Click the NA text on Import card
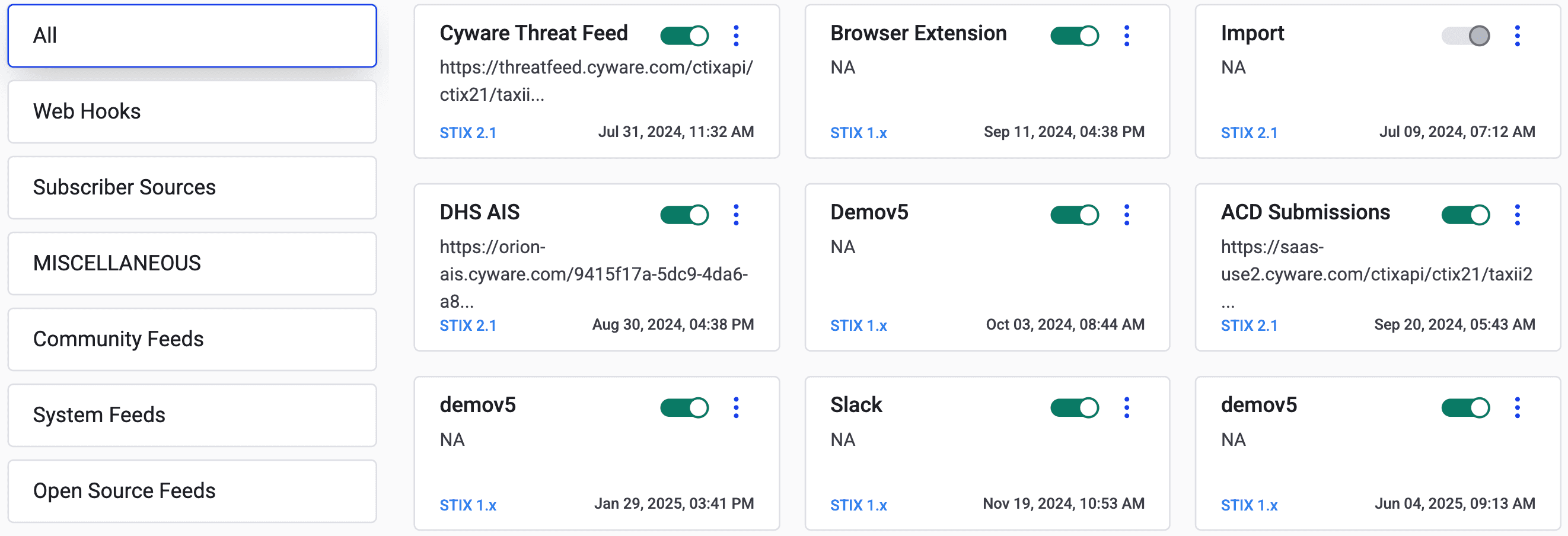The width and height of the screenshot is (1568, 536). click(x=1233, y=68)
